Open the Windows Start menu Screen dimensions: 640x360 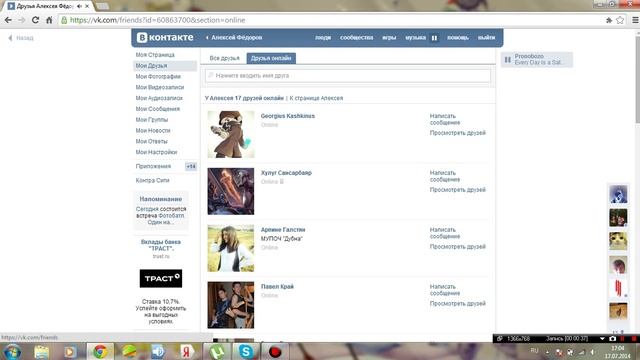12,351
